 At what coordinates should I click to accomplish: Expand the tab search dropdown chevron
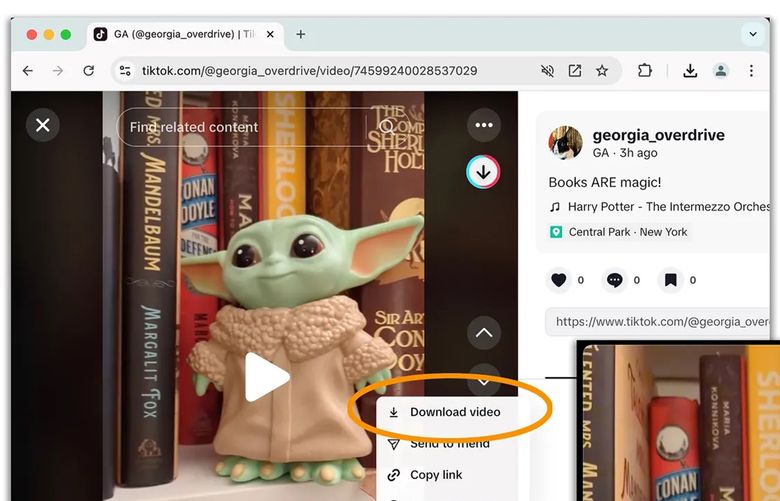(753, 34)
